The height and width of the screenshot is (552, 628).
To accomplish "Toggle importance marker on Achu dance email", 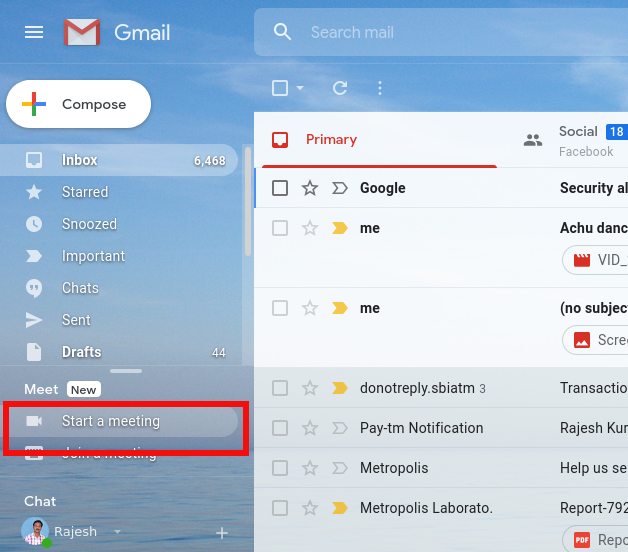I will 340,228.
